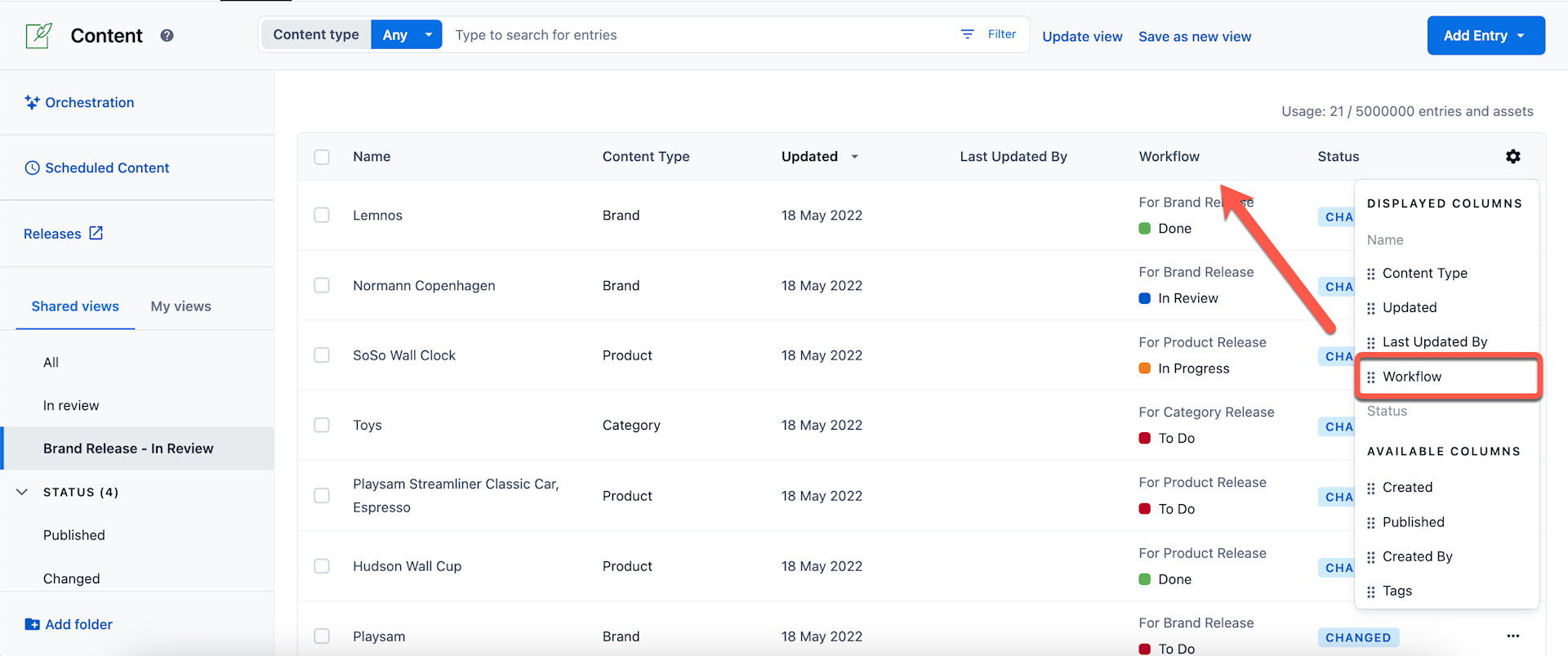Click the Content Type column header
The height and width of the screenshot is (656, 1568).
point(646,157)
